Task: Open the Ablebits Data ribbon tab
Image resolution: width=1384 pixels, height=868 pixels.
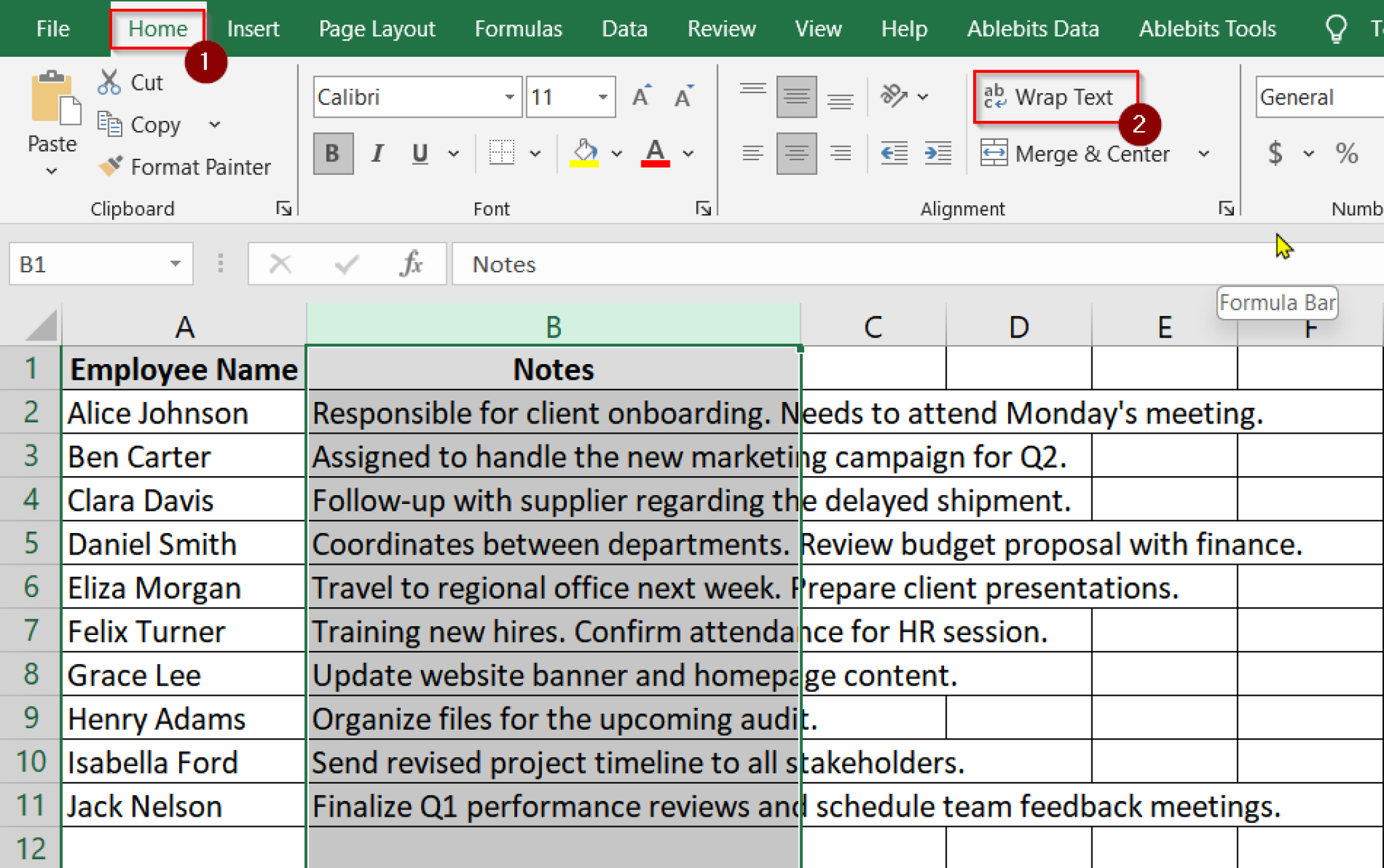Action: tap(1033, 28)
